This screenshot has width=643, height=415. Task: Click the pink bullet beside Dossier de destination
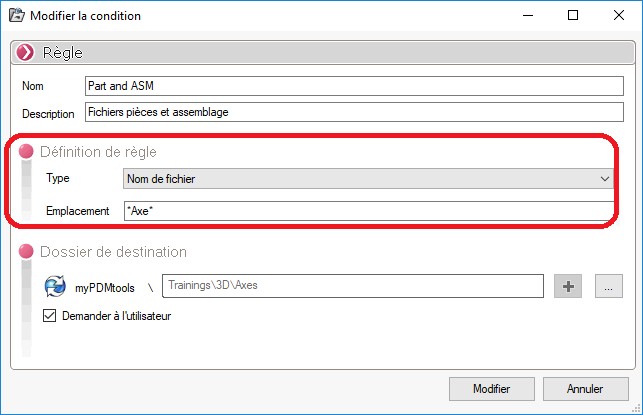(x=26, y=252)
